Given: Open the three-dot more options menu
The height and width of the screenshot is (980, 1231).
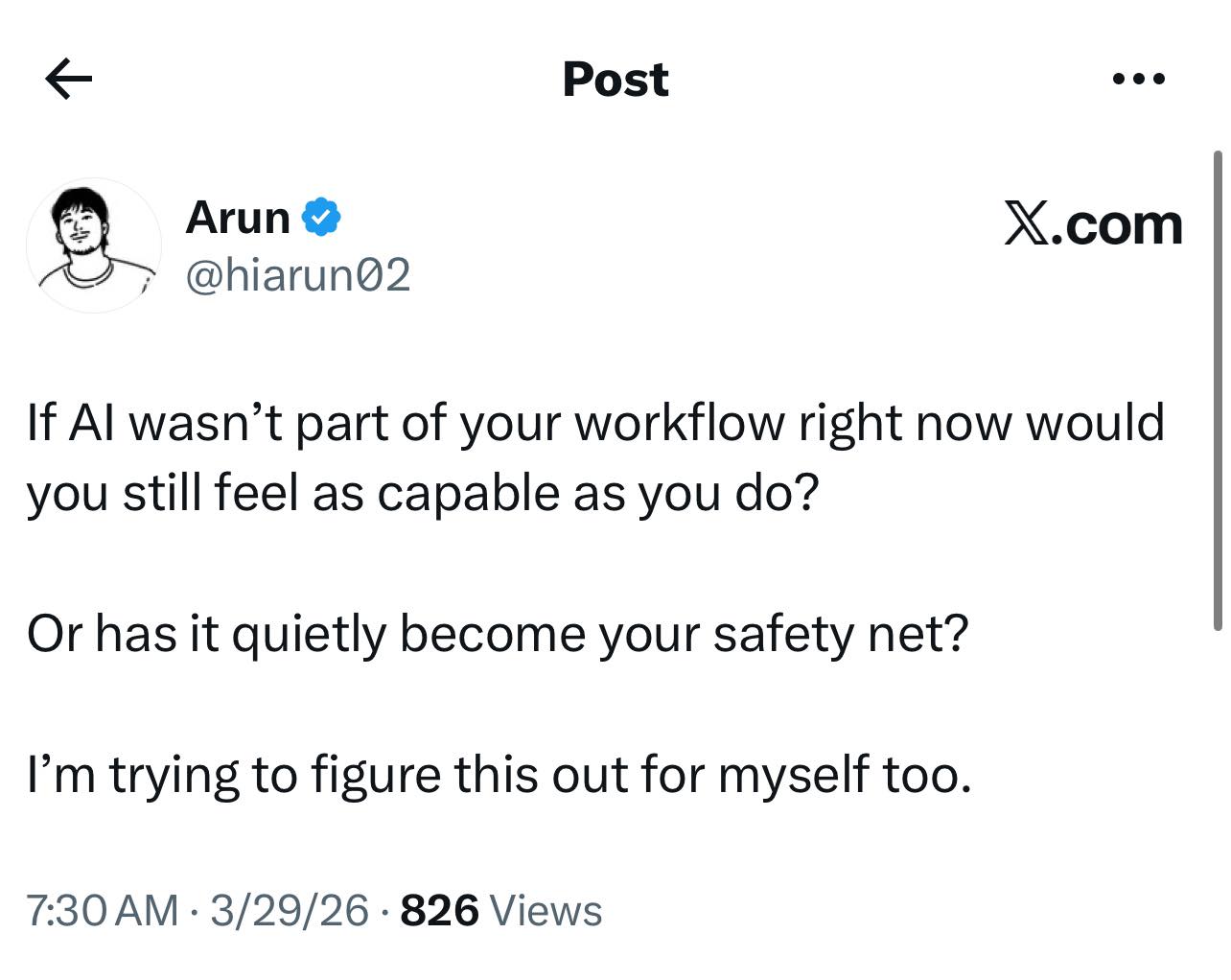Looking at the screenshot, I should (x=1139, y=79).
